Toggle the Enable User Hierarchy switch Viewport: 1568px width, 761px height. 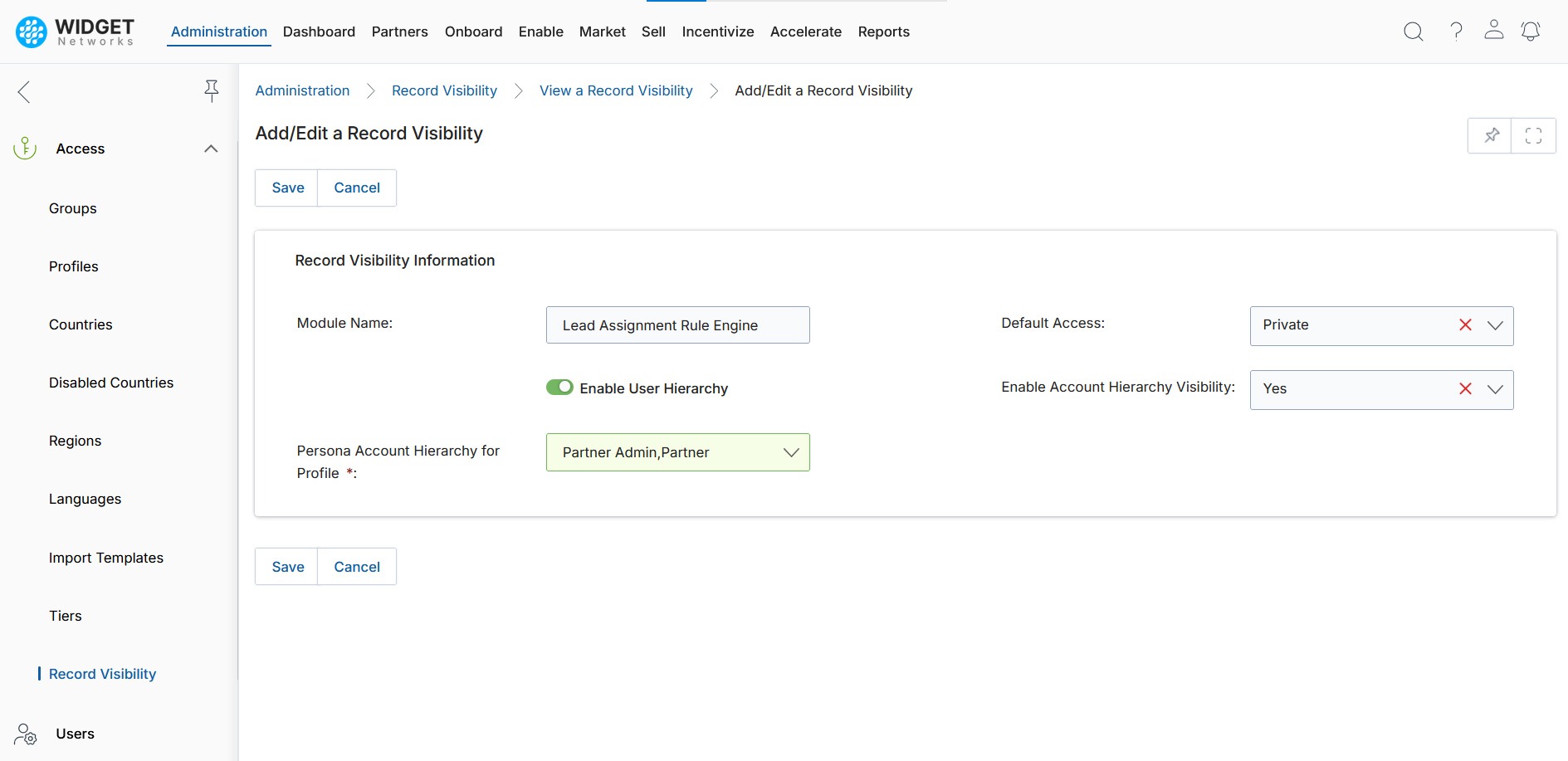tap(559, 388)
